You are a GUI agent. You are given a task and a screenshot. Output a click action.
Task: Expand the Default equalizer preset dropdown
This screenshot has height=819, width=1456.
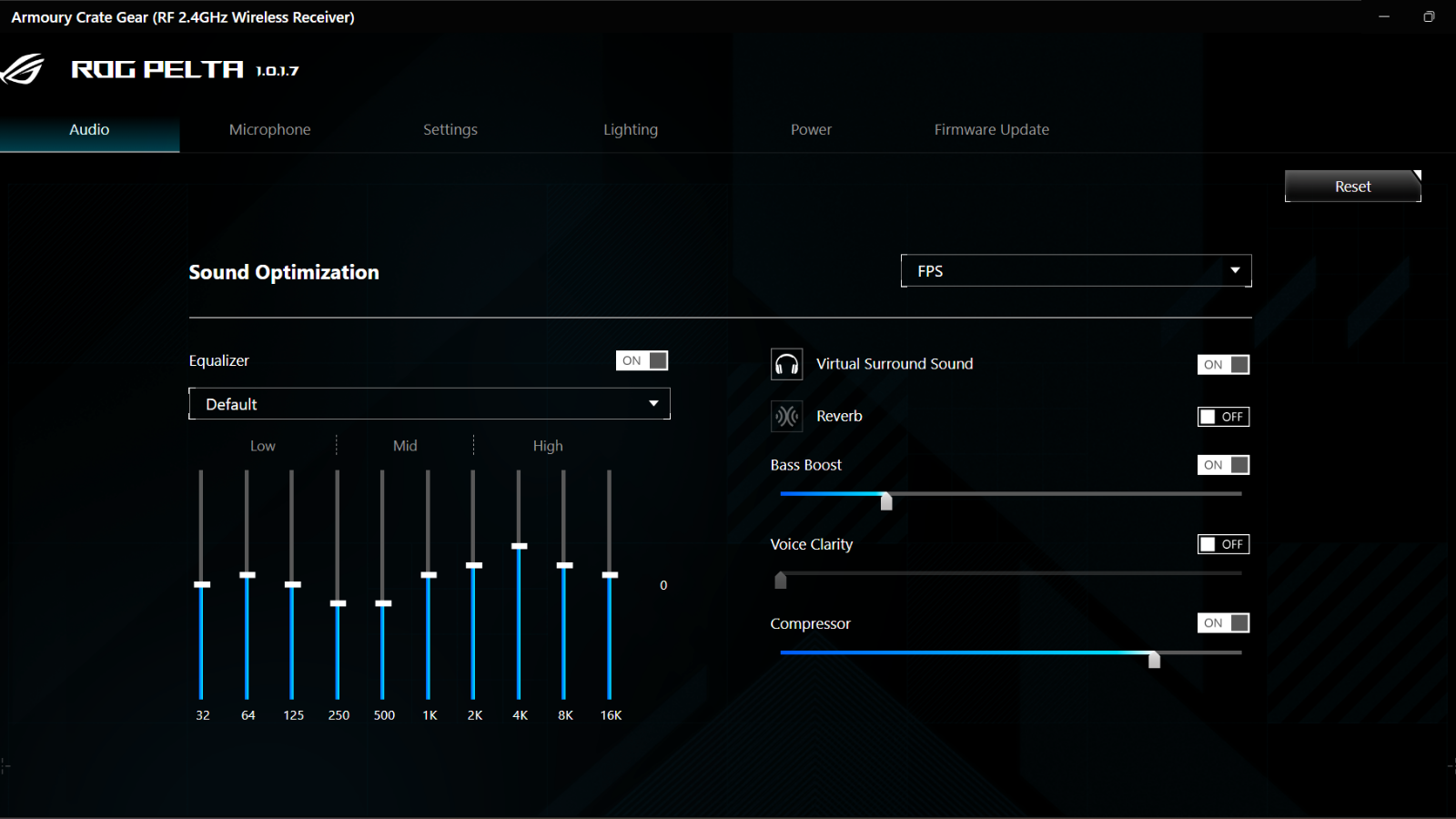click(x=429, y=404)
